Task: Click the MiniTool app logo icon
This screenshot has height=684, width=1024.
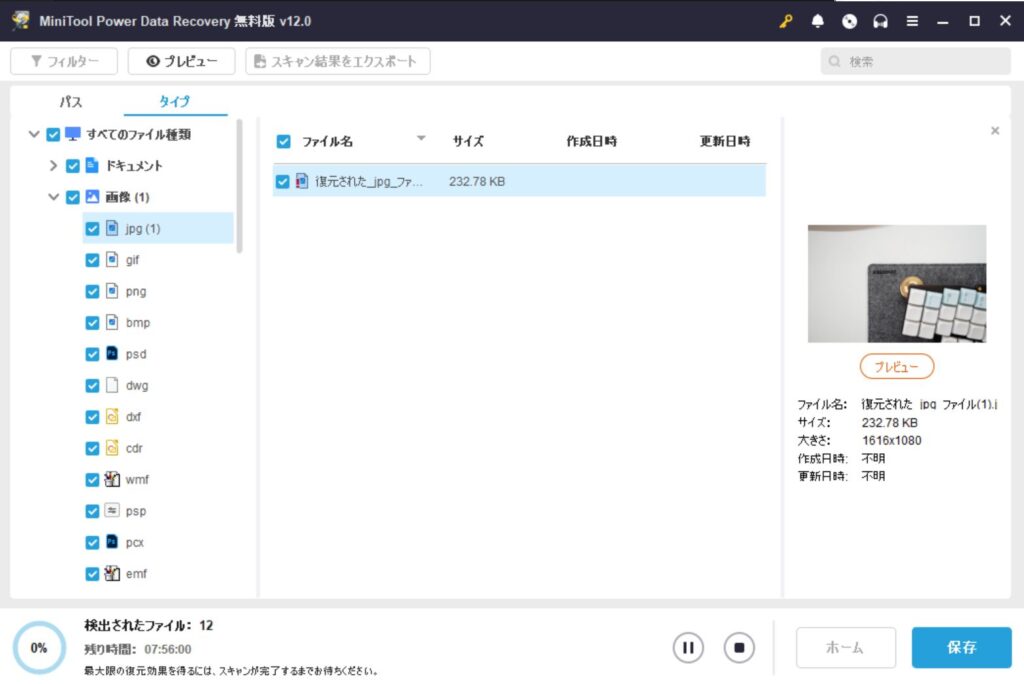Action: [x=21, y=20]
